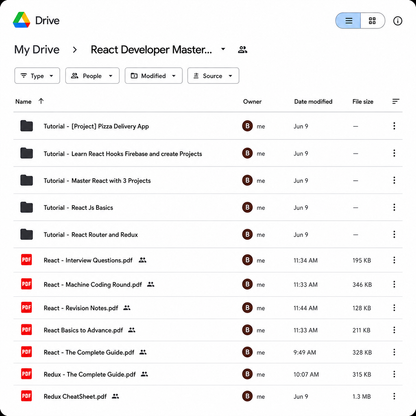More actions for React - Machine Coding Round.pdf
This screenshot has width=416, height=416.
point(394,284)
